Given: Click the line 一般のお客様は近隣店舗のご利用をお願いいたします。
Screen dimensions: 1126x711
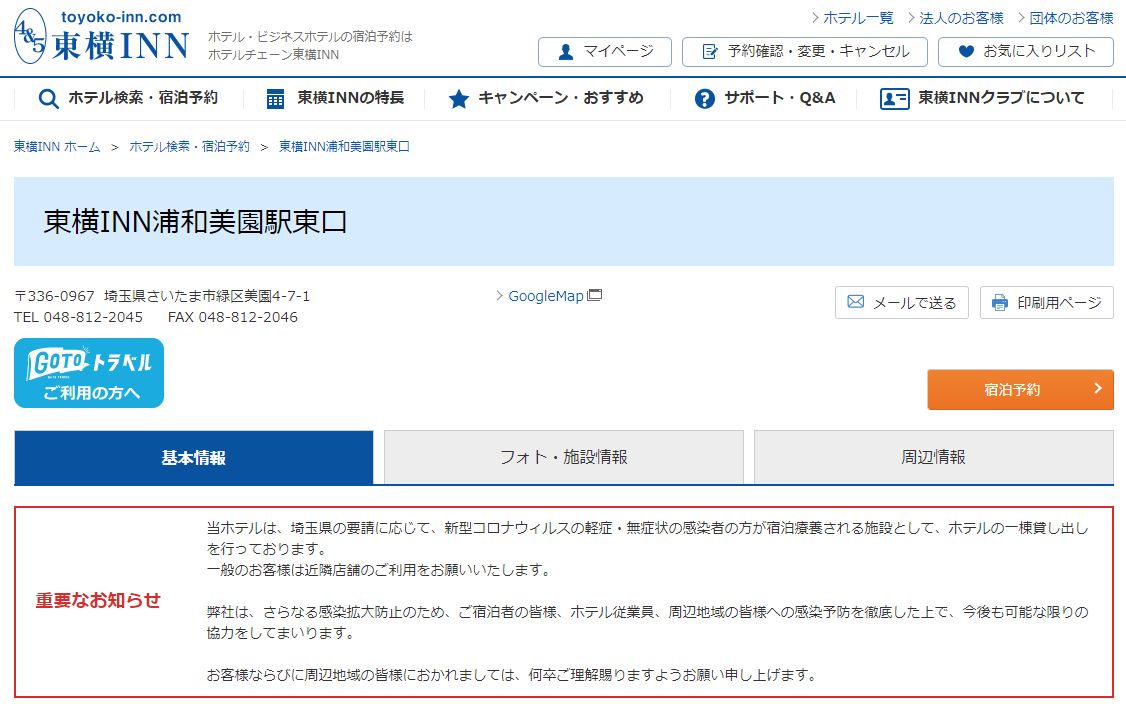Looking at the screenshot, I should coord(381,570).
